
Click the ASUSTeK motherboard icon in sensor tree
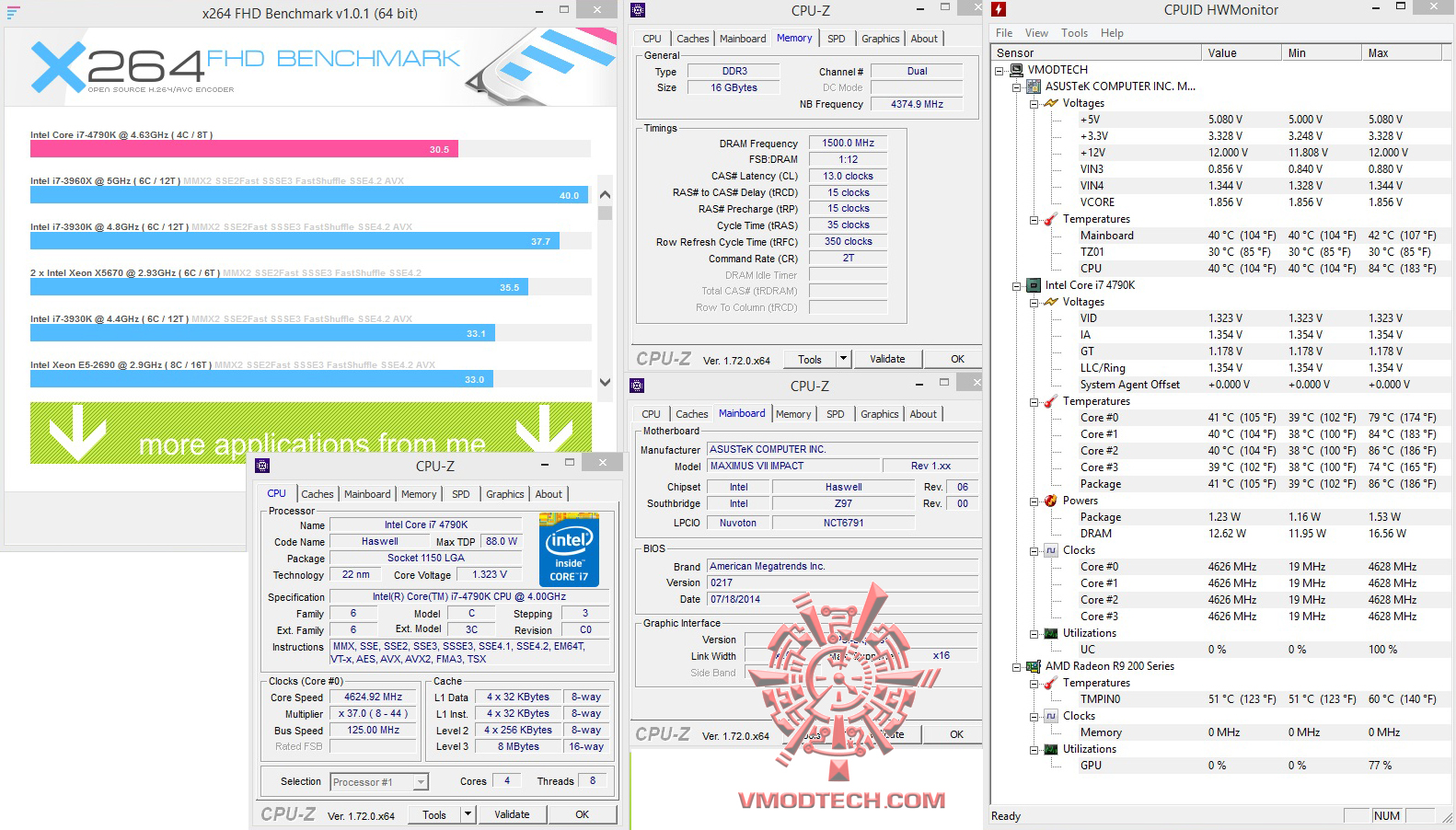[x=1034, y=86]
